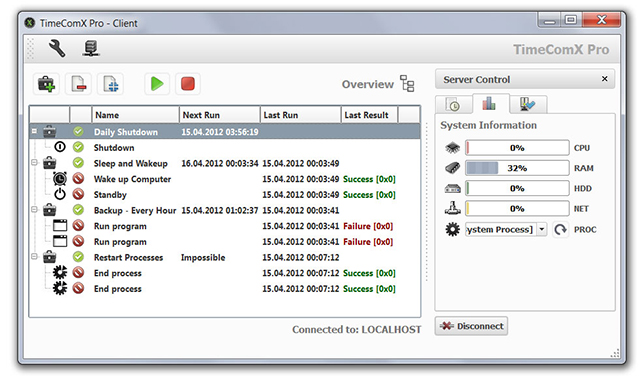Click the server connection icon in top toolbar

[91, 49]
